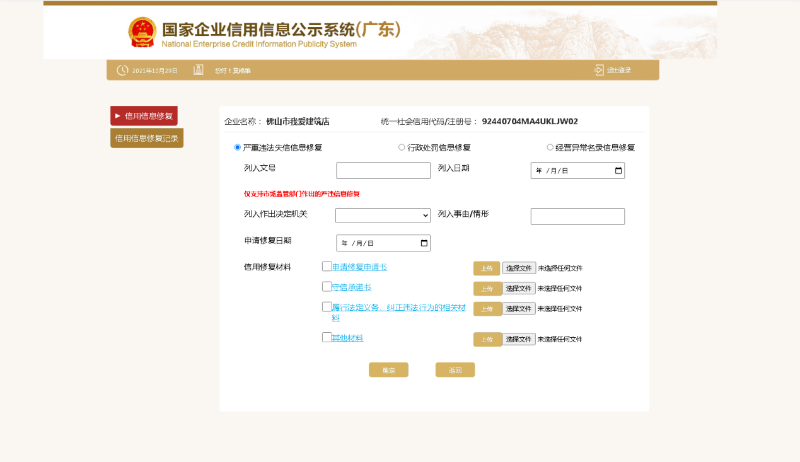Open the 信用信息修复 sidebar menu

coord(144,116)
